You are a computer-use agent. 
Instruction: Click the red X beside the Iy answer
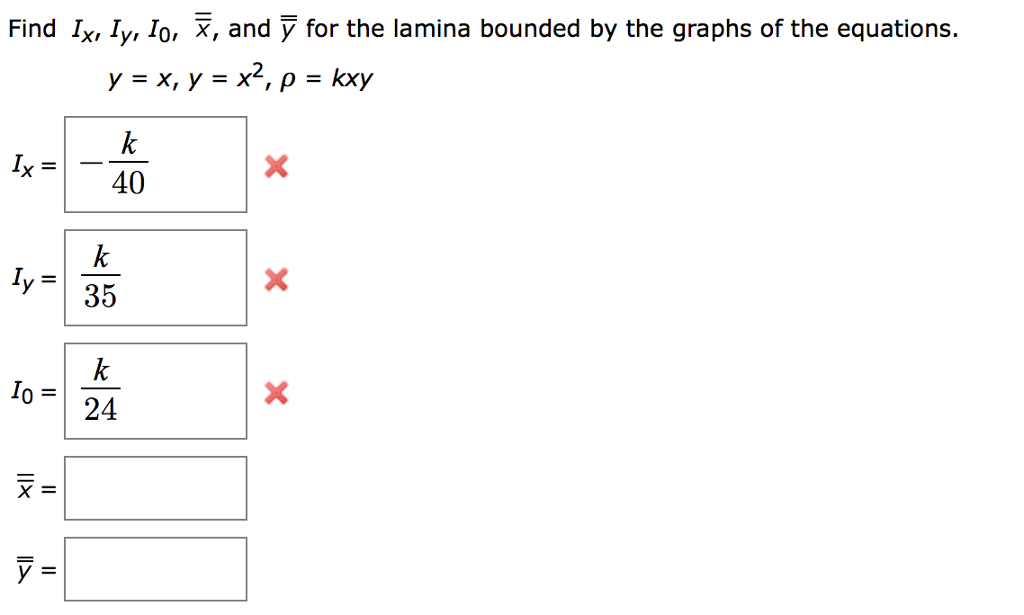(x=275, y=280)
